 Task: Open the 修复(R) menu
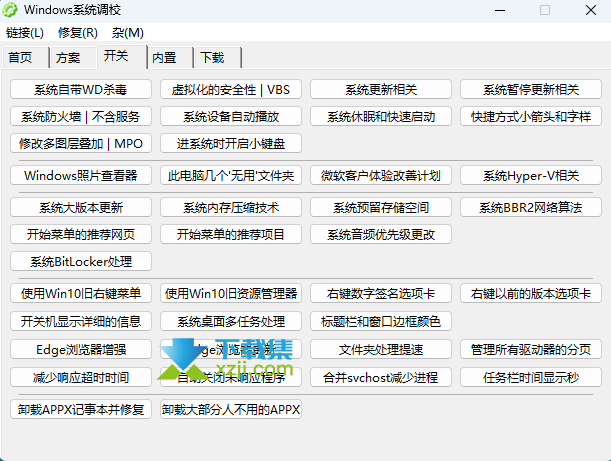coord(78,33)
